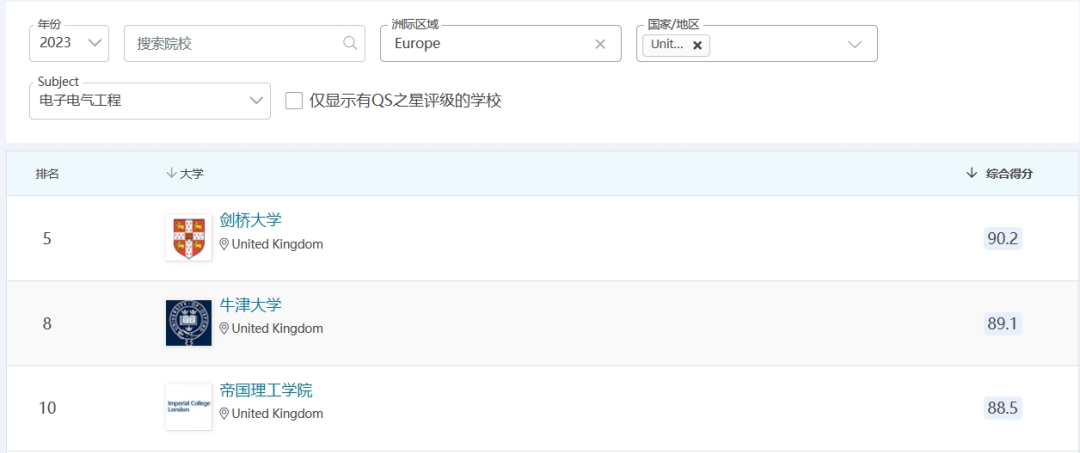Open the 帝国理工学院 link
Viewport: 1080px width, 453px height.
point(266,391)
